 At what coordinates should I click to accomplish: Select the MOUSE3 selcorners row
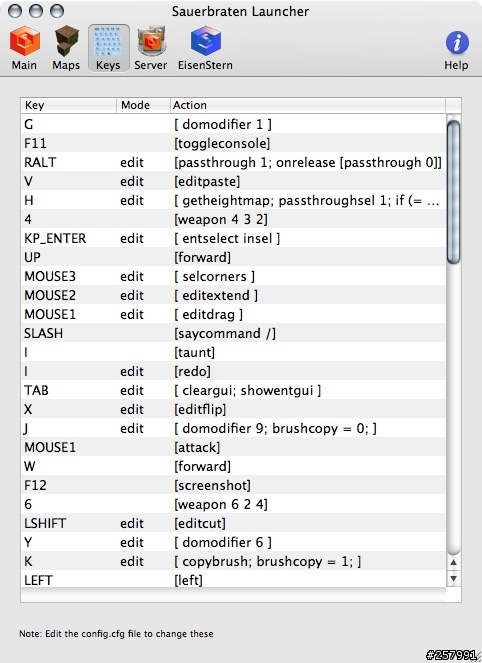click(x=233, y=277)
